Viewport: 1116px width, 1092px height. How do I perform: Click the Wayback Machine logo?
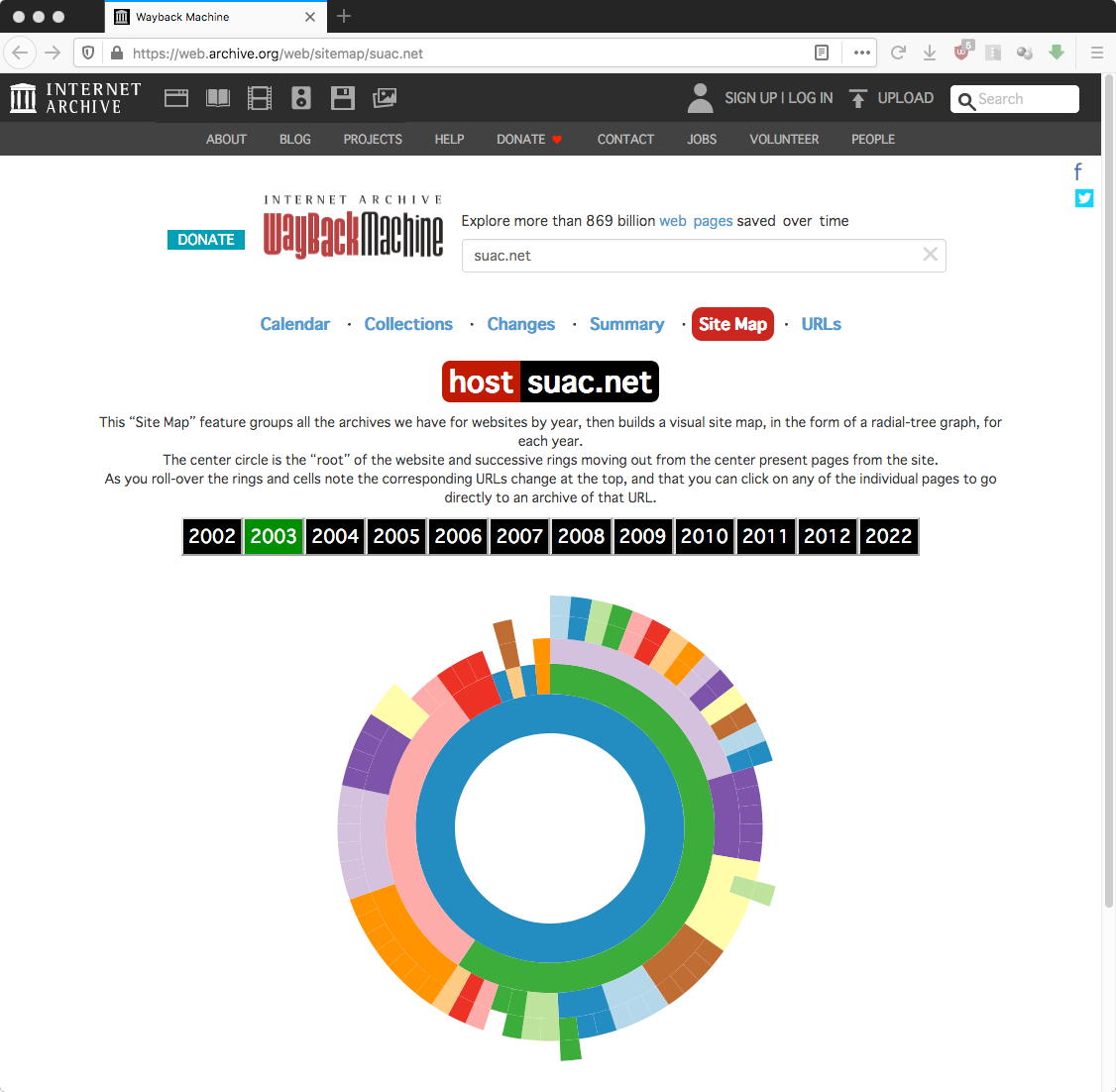(x=353, y=226)
